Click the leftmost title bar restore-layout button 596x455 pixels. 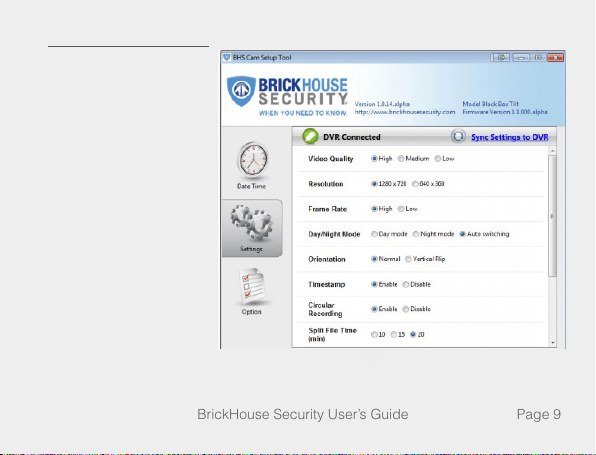pyautogui.click(x=500, y=57)
